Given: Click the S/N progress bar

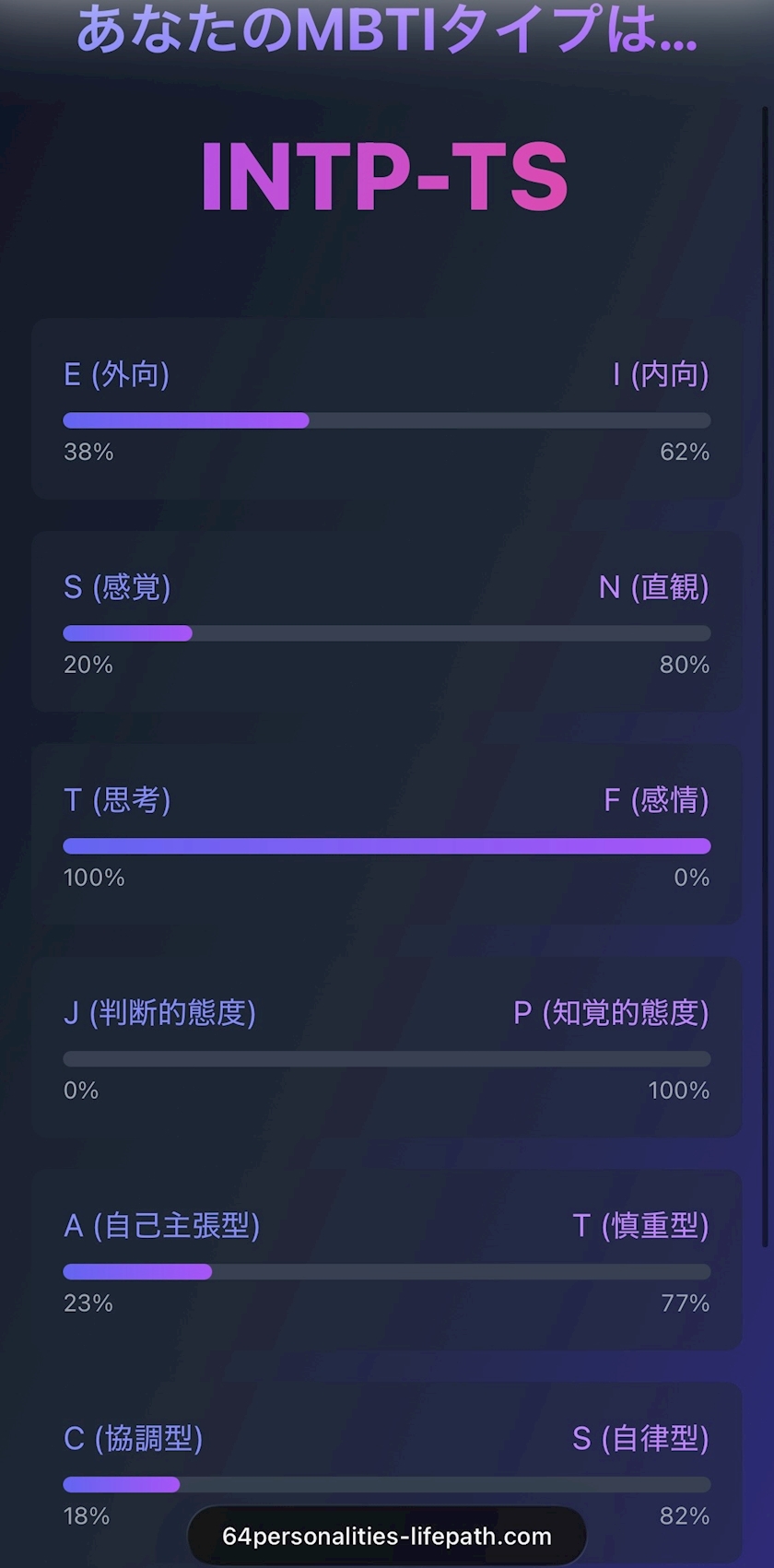Looking at the screenshot, I should (387, 633).
